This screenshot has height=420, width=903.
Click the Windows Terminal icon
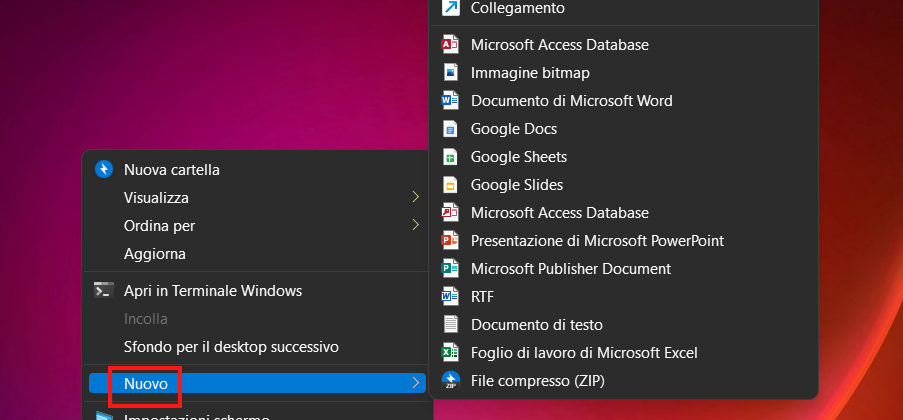click(x=103, y=291)
